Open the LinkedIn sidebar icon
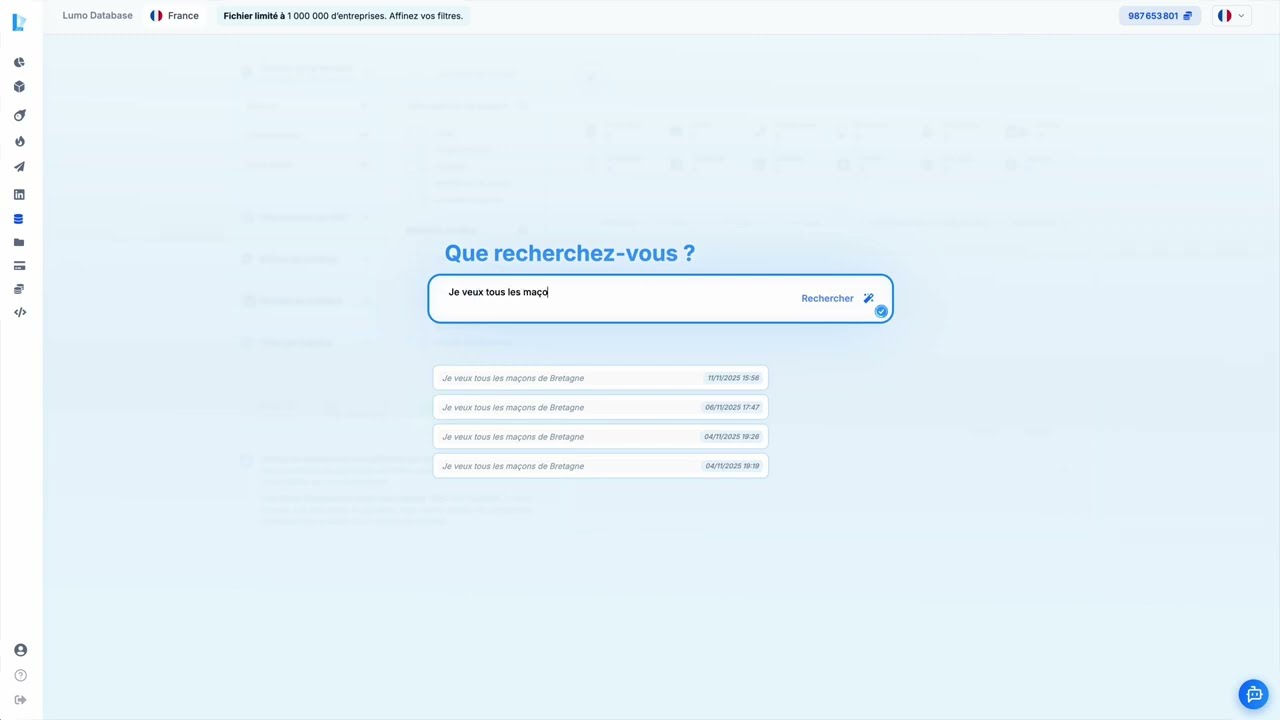 tap(19, 195)
